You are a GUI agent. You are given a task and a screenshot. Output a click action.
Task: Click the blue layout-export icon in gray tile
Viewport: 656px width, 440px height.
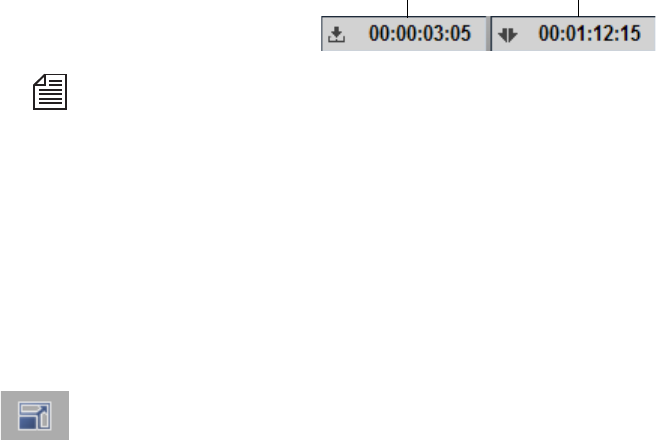pyautogui.click(x=35, y=416)
